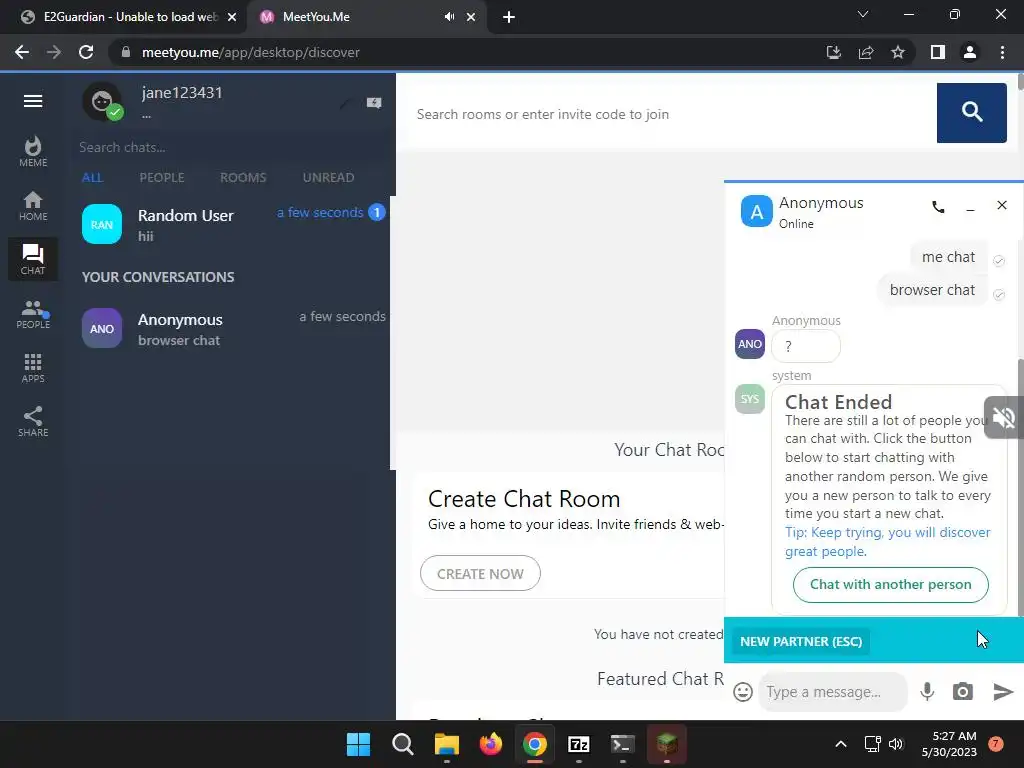Image resolution: width=1024 pixels, height=768 pixels.
Task: Open terminal from taskbar
Action: coord(622,744)
